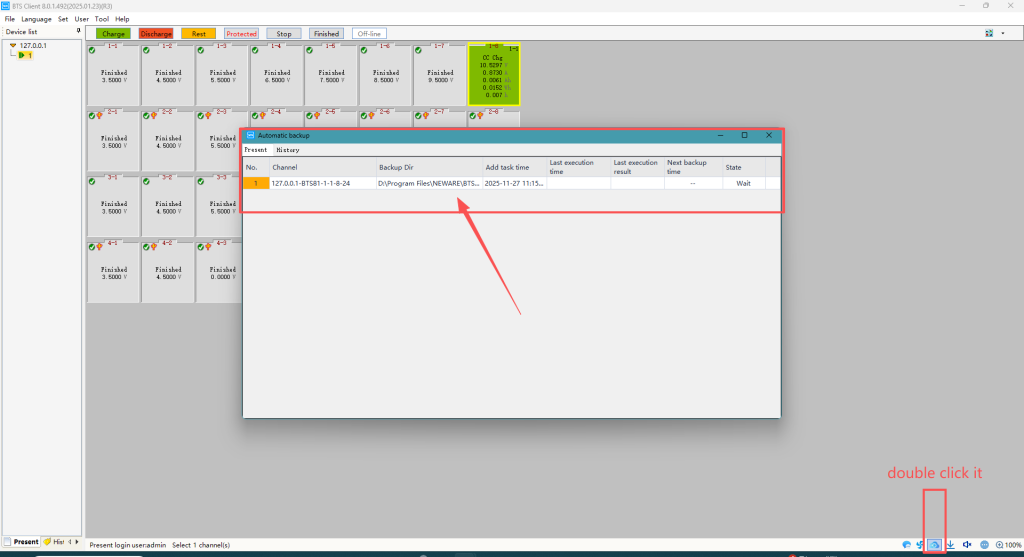1024x557 pixels.
Task: Open the automatic backup cloud icon in status bar
Action: [935, 545]
